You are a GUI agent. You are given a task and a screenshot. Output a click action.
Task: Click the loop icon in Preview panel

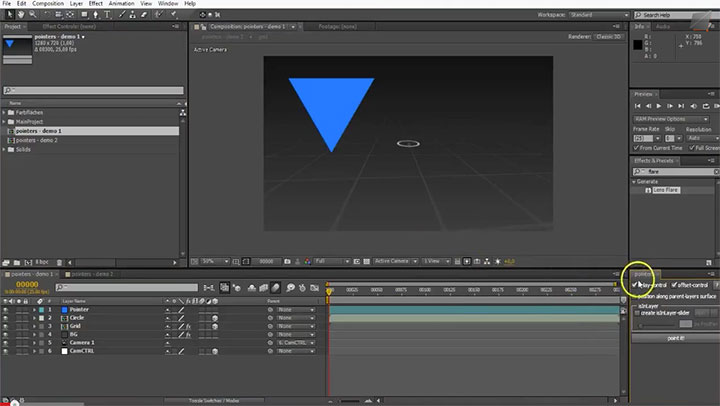[706, 106]
